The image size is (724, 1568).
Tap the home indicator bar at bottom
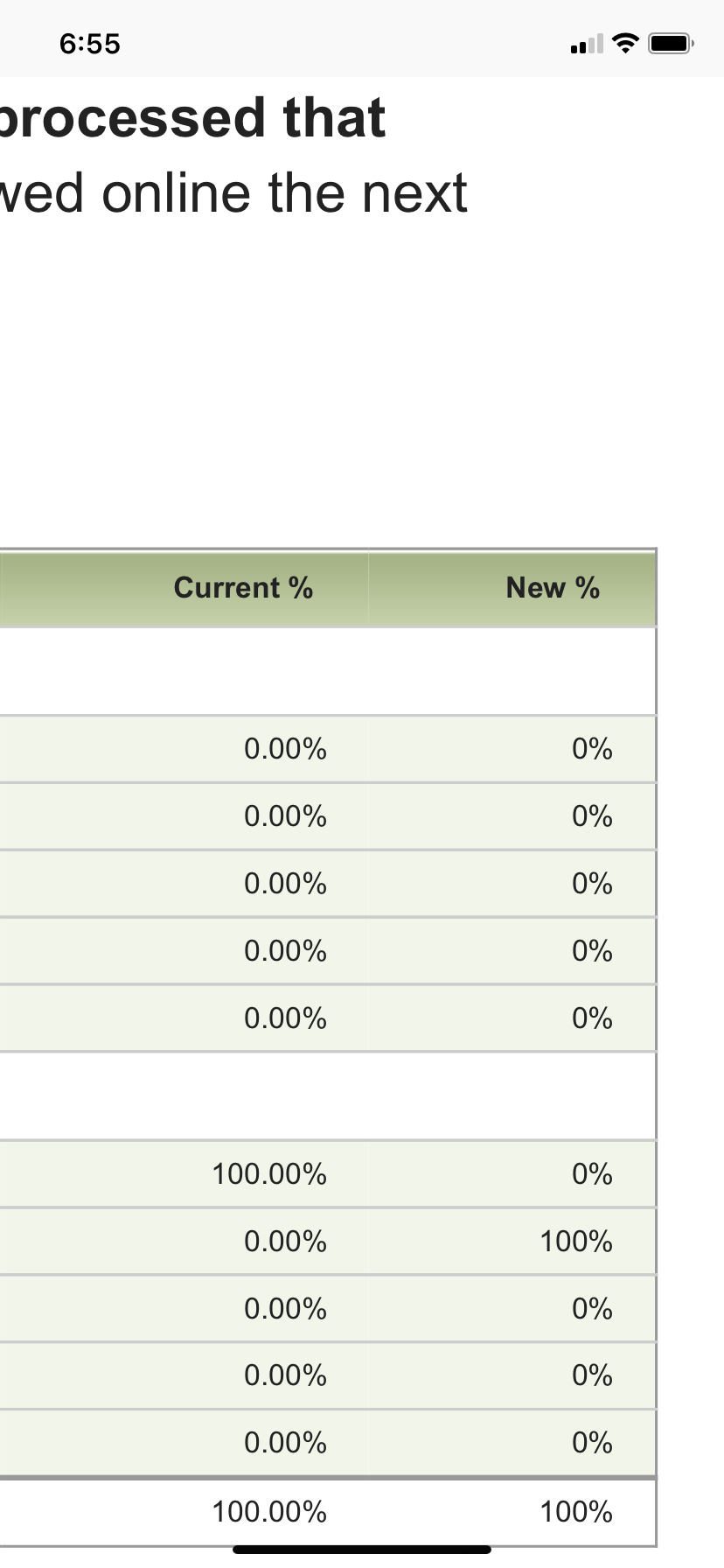(x=362, y=1550)
